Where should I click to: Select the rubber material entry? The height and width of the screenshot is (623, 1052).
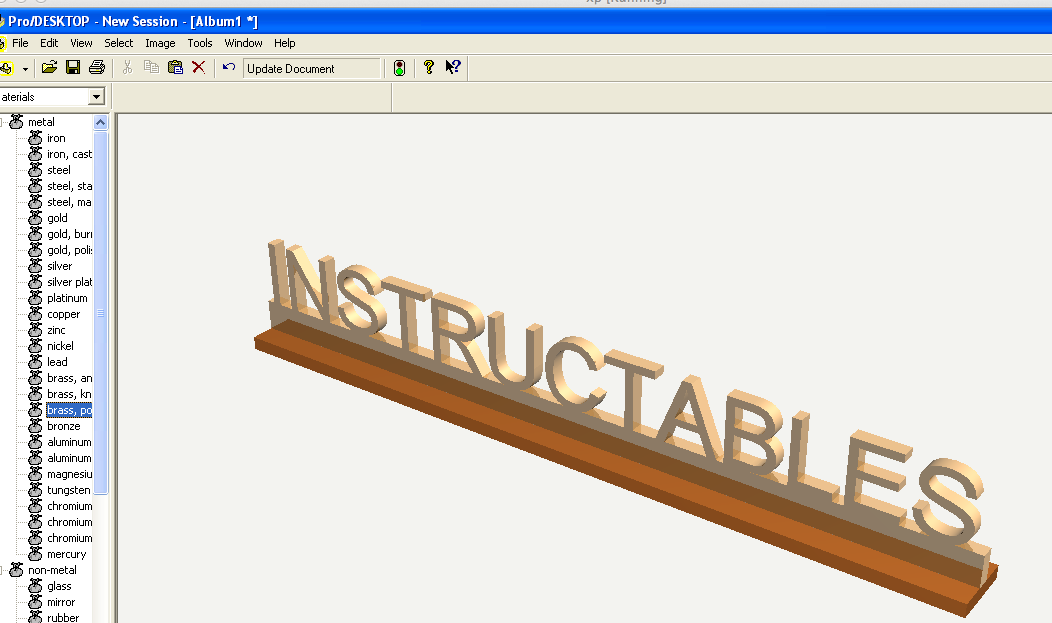pyautogui.click(x=63, y=618)
